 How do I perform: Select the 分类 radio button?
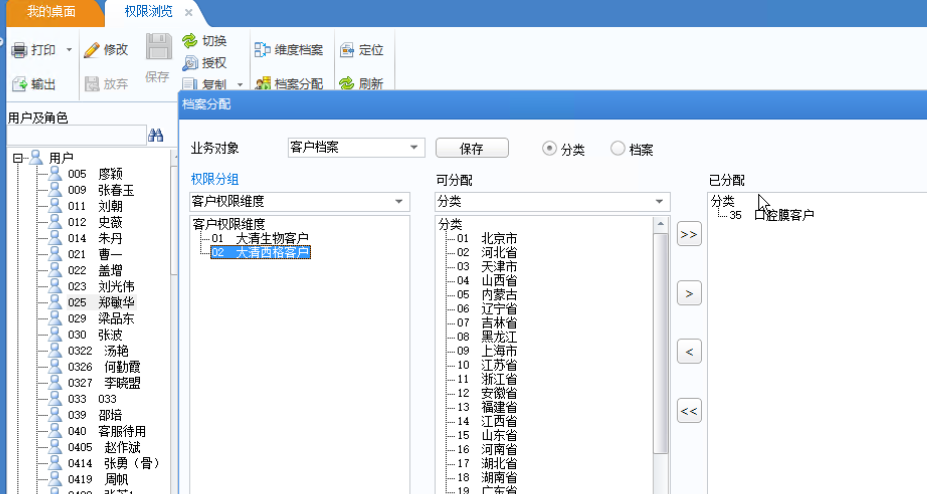(549, 148)
